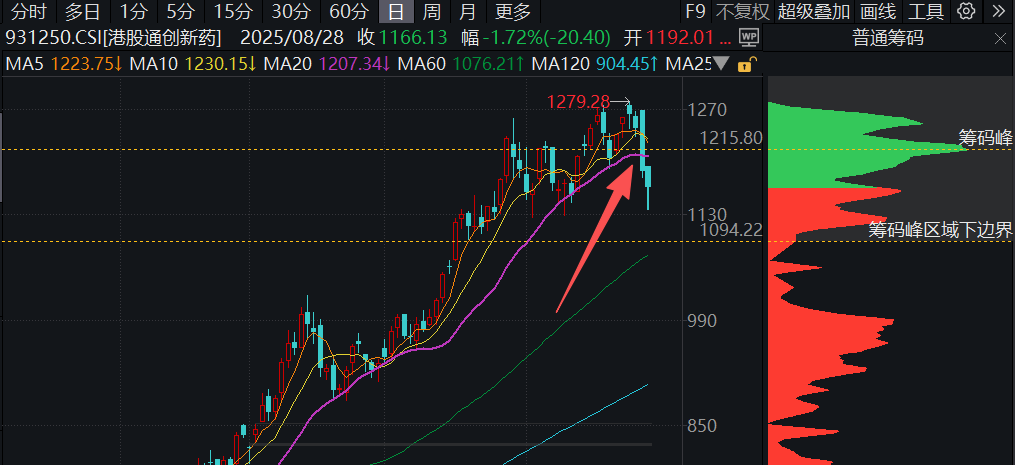Open the 不复权 adjustment option
Viewport: 1015px width, 465px height.
click(742, 11)
